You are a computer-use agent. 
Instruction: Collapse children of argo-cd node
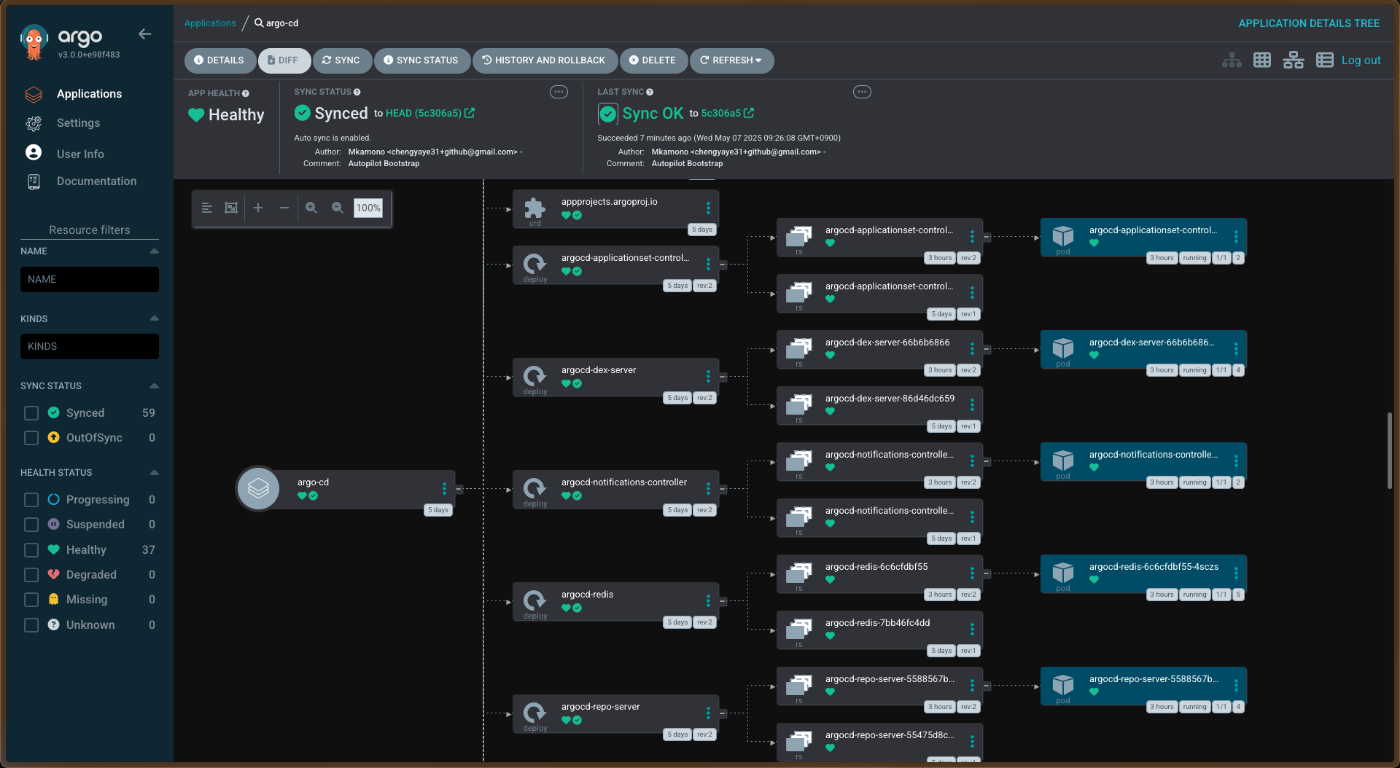(x=459, y=489)
